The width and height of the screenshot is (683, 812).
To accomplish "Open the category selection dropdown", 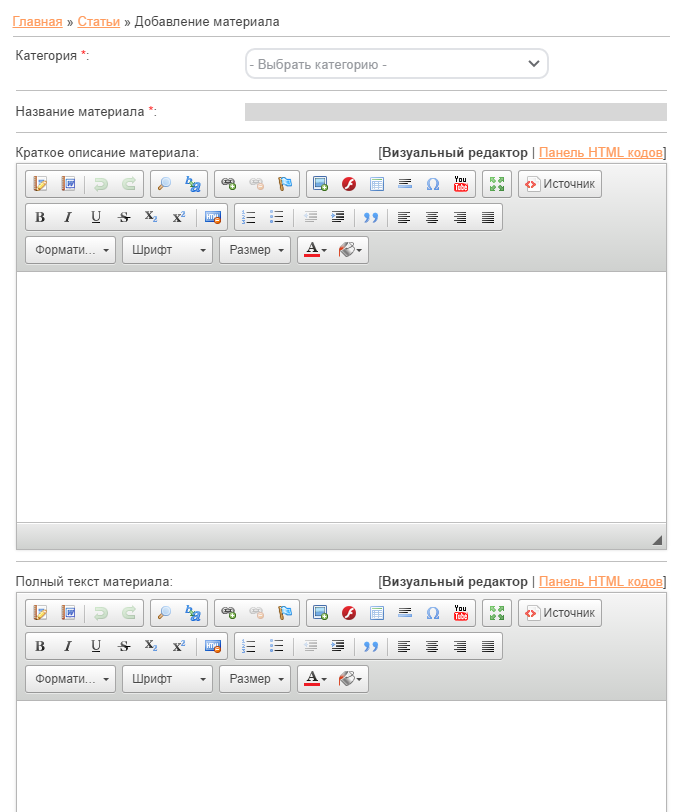I will tap(397, 64).
